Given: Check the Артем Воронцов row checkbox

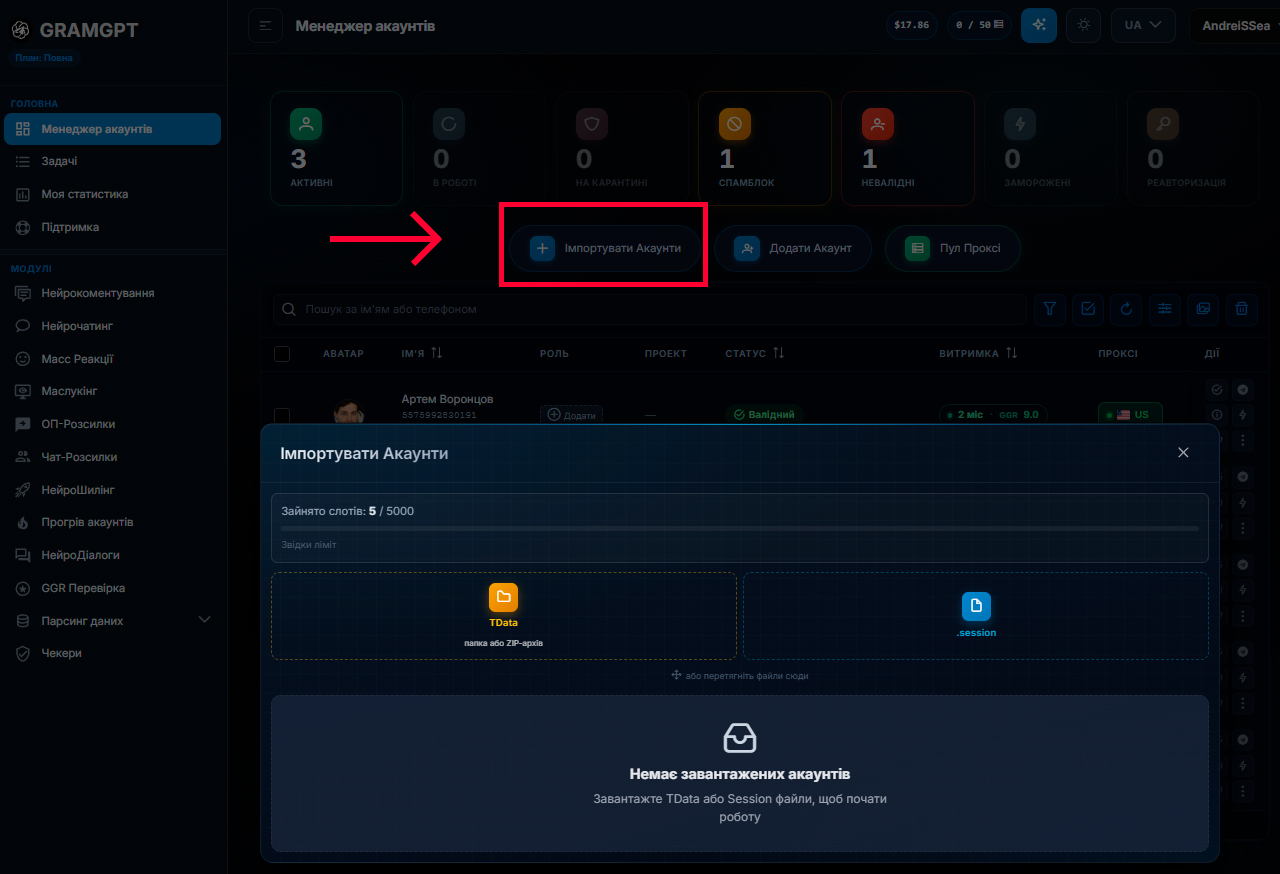Looking at the screenshot, I should (282, 415).
